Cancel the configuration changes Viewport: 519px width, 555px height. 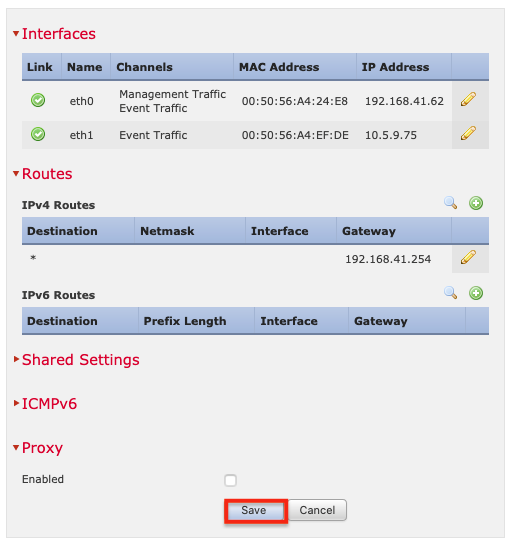(318, 510)
